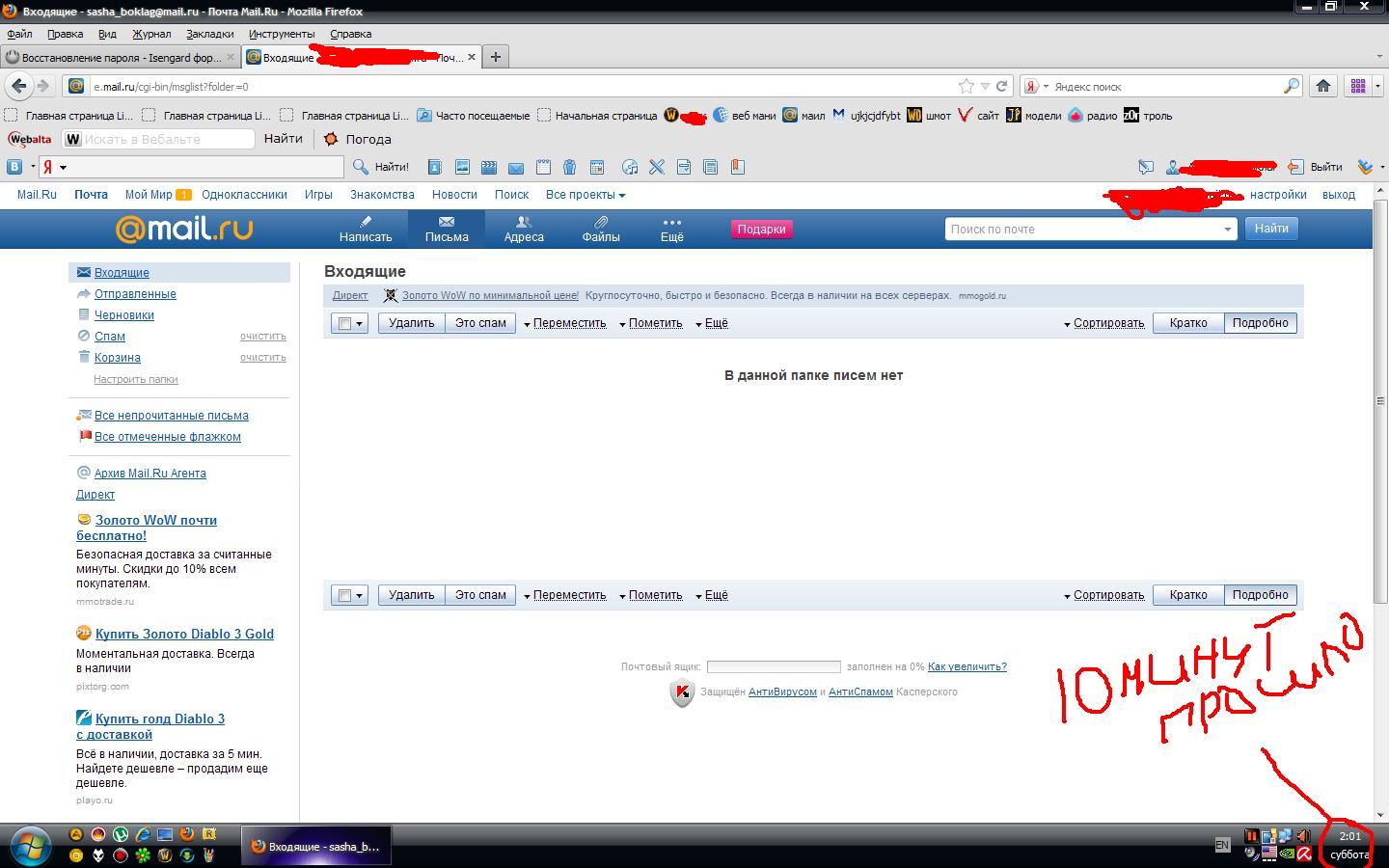Switch to Кратко view in bottom toolbar
This screenshot has height=868, width=1389.
1188,595
